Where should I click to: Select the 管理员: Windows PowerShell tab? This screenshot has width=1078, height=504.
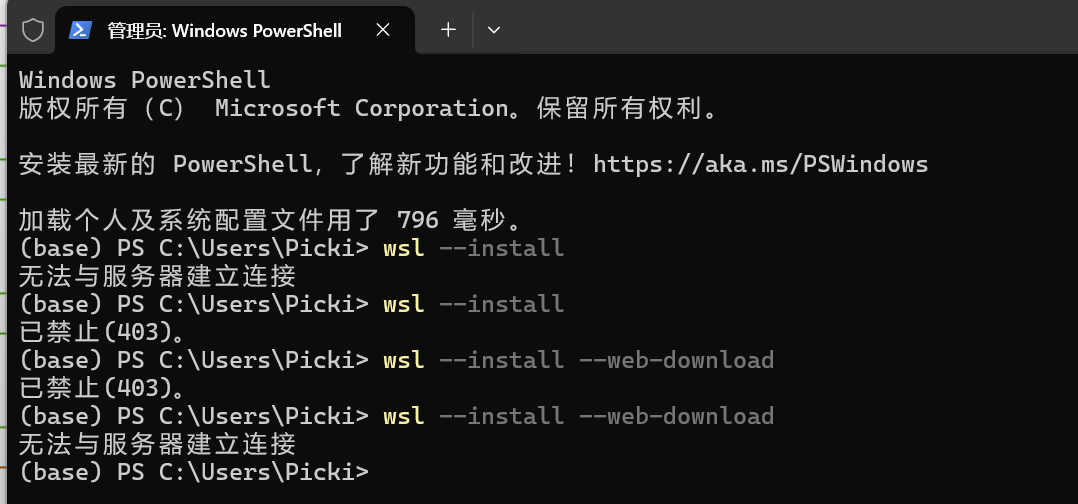224,31
